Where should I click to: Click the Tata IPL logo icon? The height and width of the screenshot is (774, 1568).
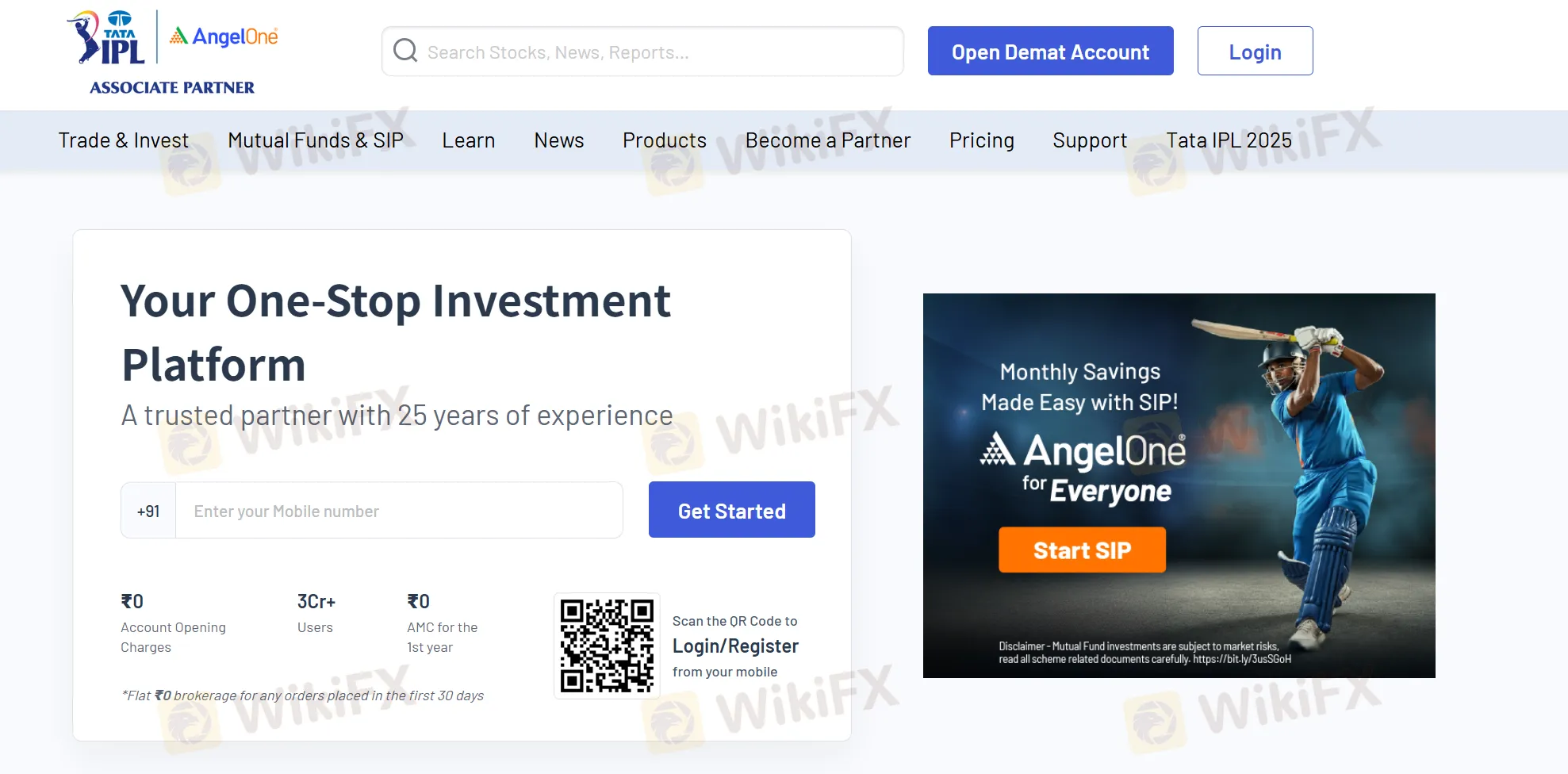pos(106,37)
